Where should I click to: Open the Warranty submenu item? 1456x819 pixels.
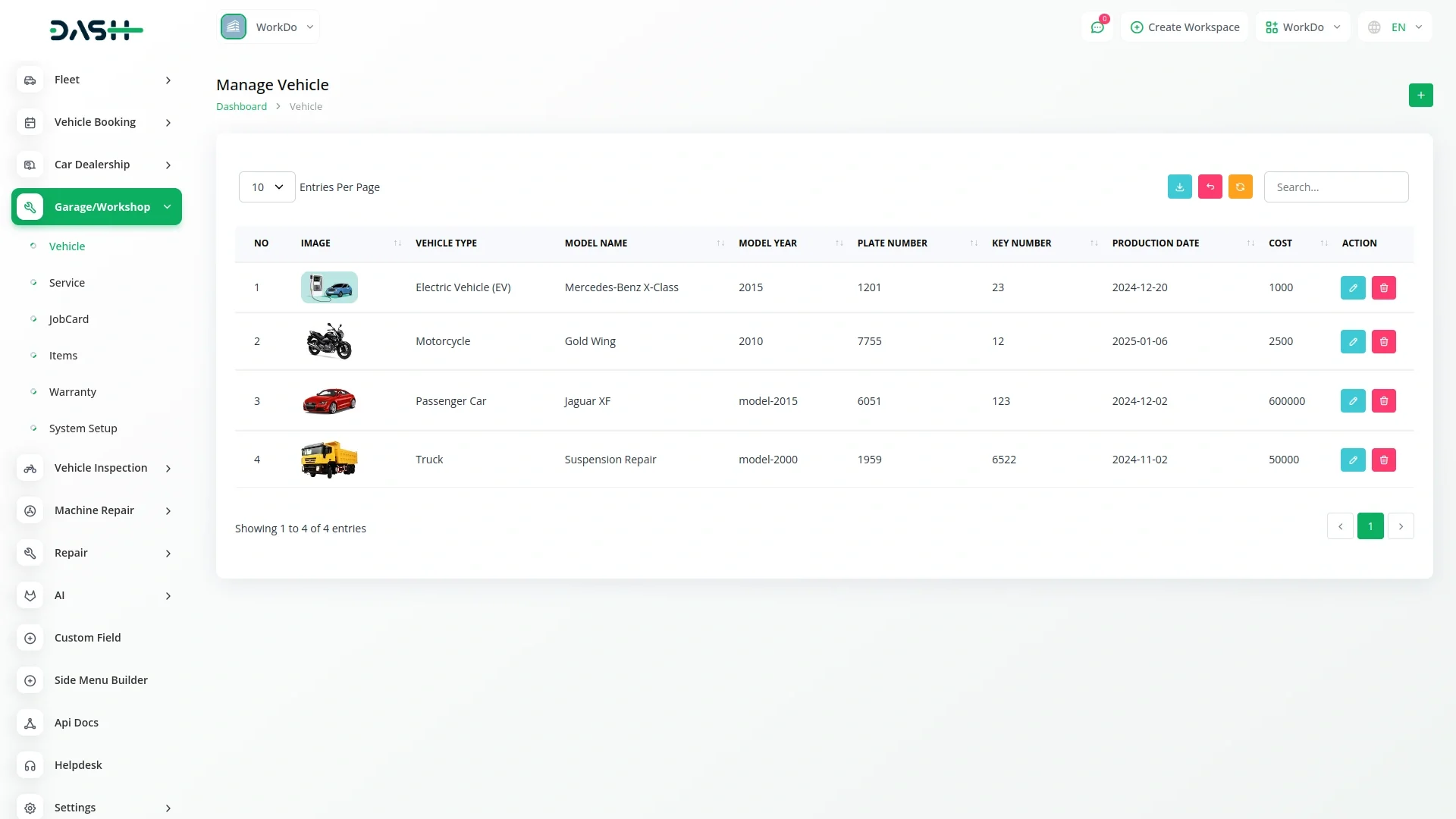73,392
